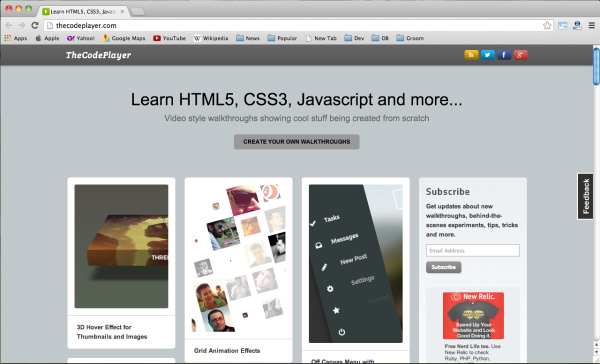Open the RSS feed icon
The width and height of the screenshot is (600, 364).
tap(471, 55)
